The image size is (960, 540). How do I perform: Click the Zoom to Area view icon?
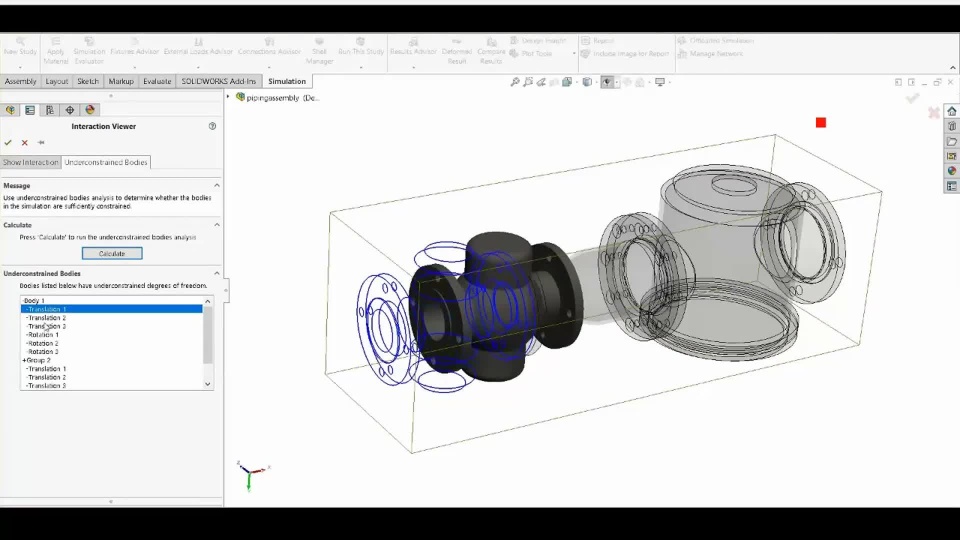(528, 82)
